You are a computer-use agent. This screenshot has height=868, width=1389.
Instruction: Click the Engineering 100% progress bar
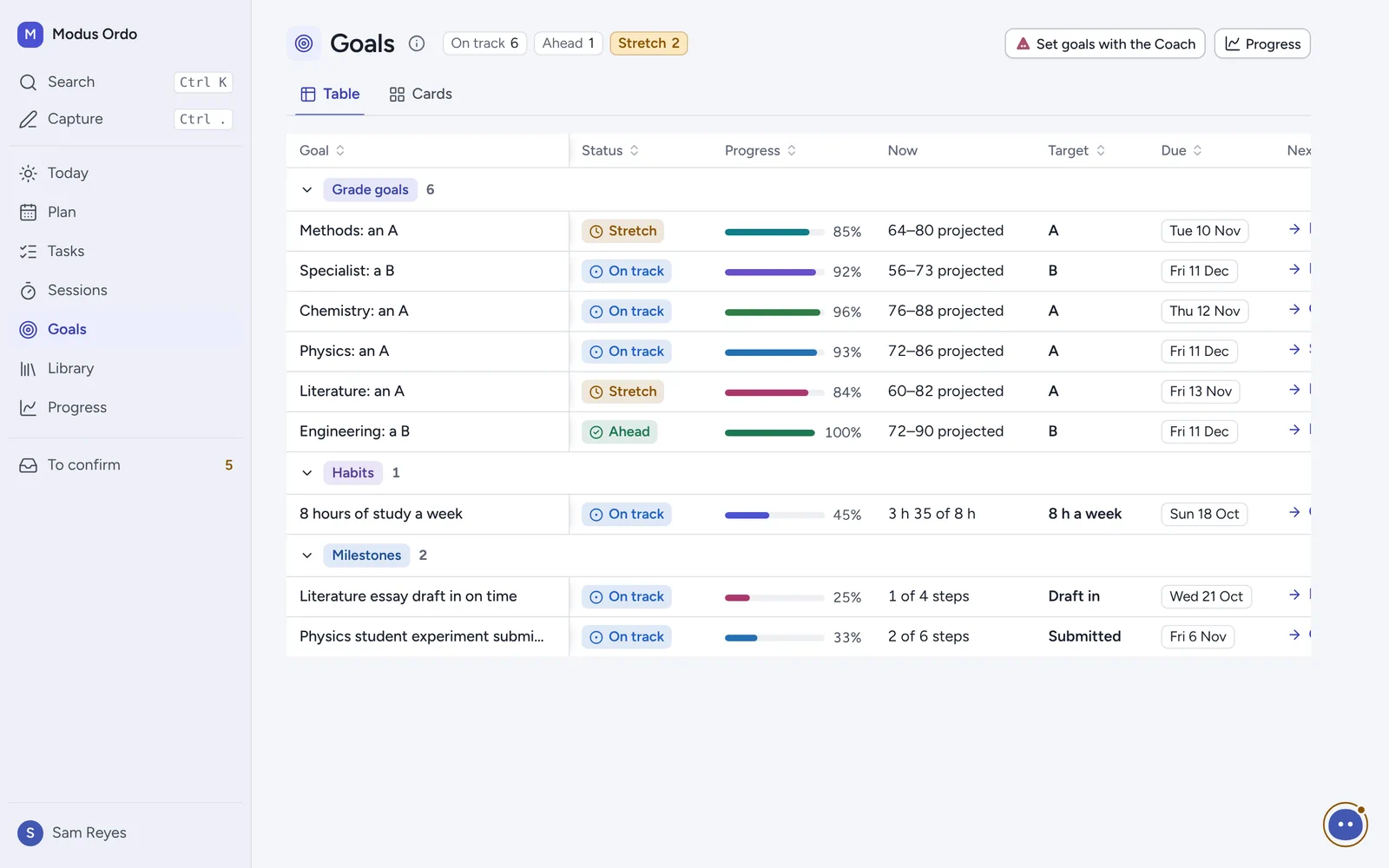click(770, 432)
